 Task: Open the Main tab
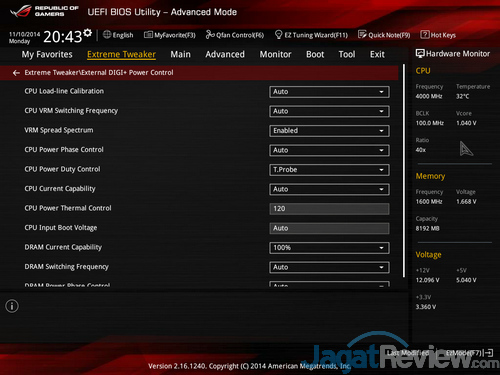(180, 54)
